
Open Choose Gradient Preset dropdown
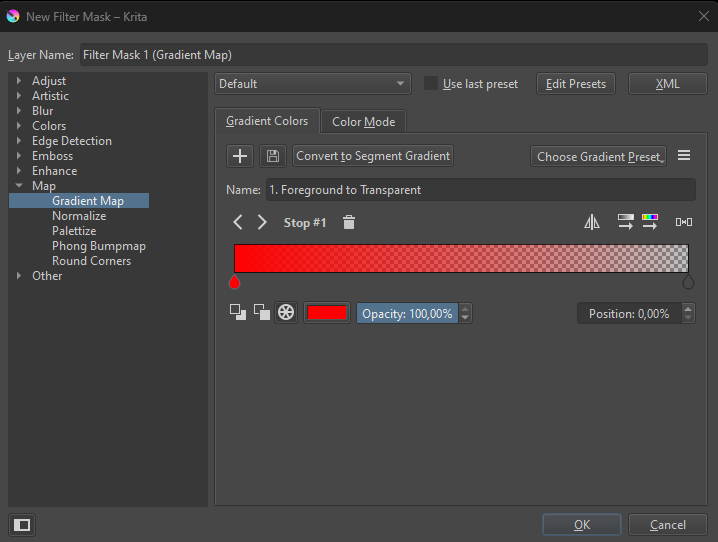[x=598, y=156]
